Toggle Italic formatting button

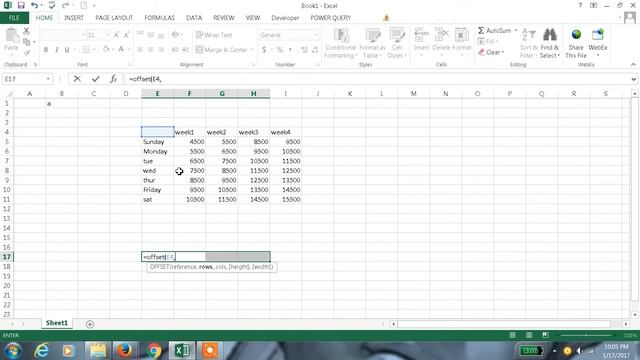[x=56, y=50]
